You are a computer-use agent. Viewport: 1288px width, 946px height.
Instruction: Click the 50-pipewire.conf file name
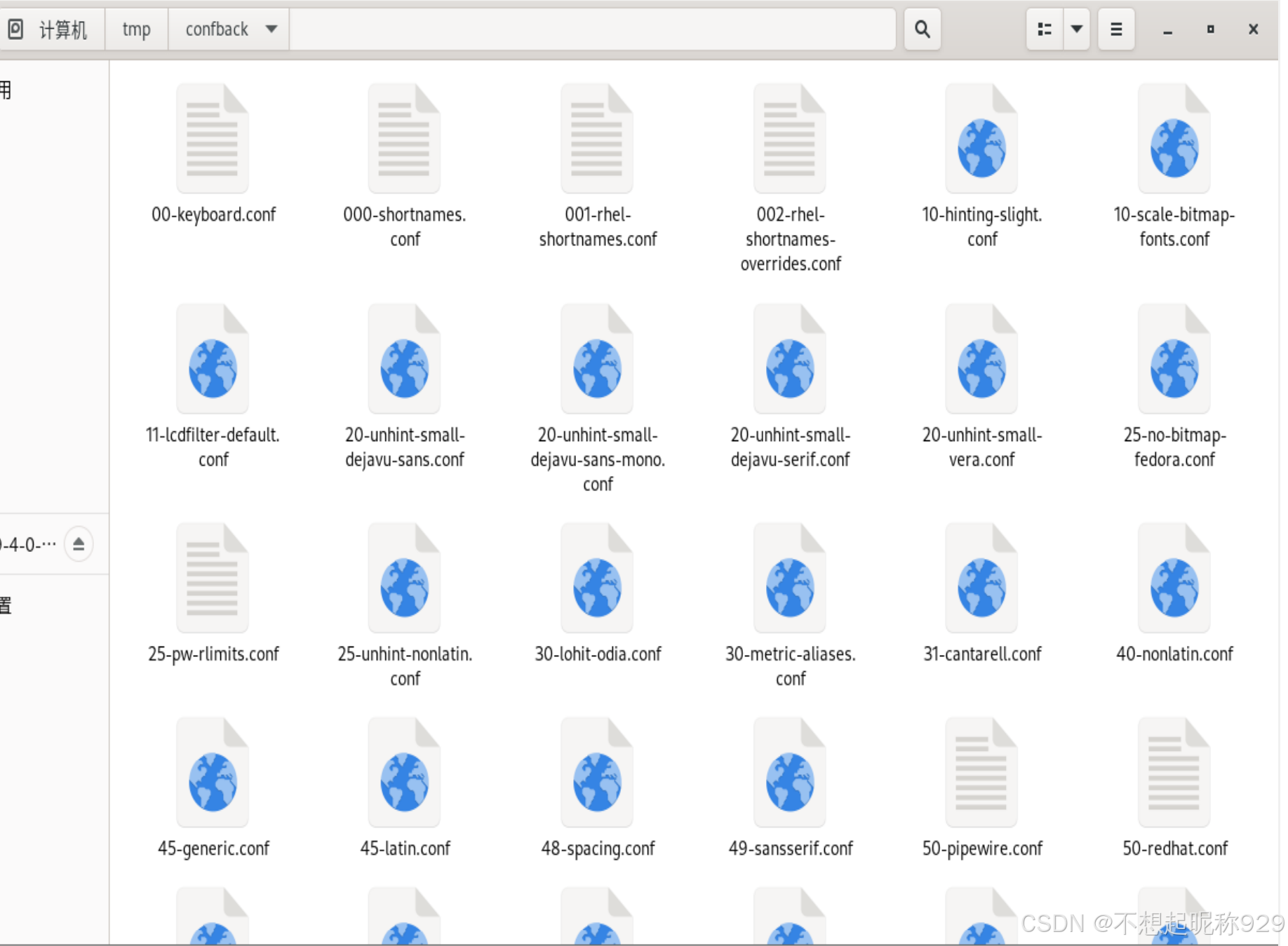(982, 849)
